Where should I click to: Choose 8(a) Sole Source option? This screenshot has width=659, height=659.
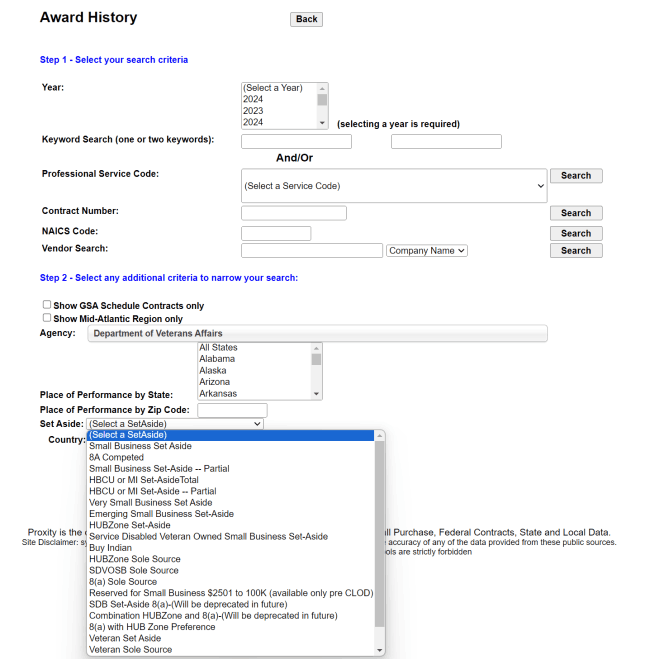(x=230, y=582)
